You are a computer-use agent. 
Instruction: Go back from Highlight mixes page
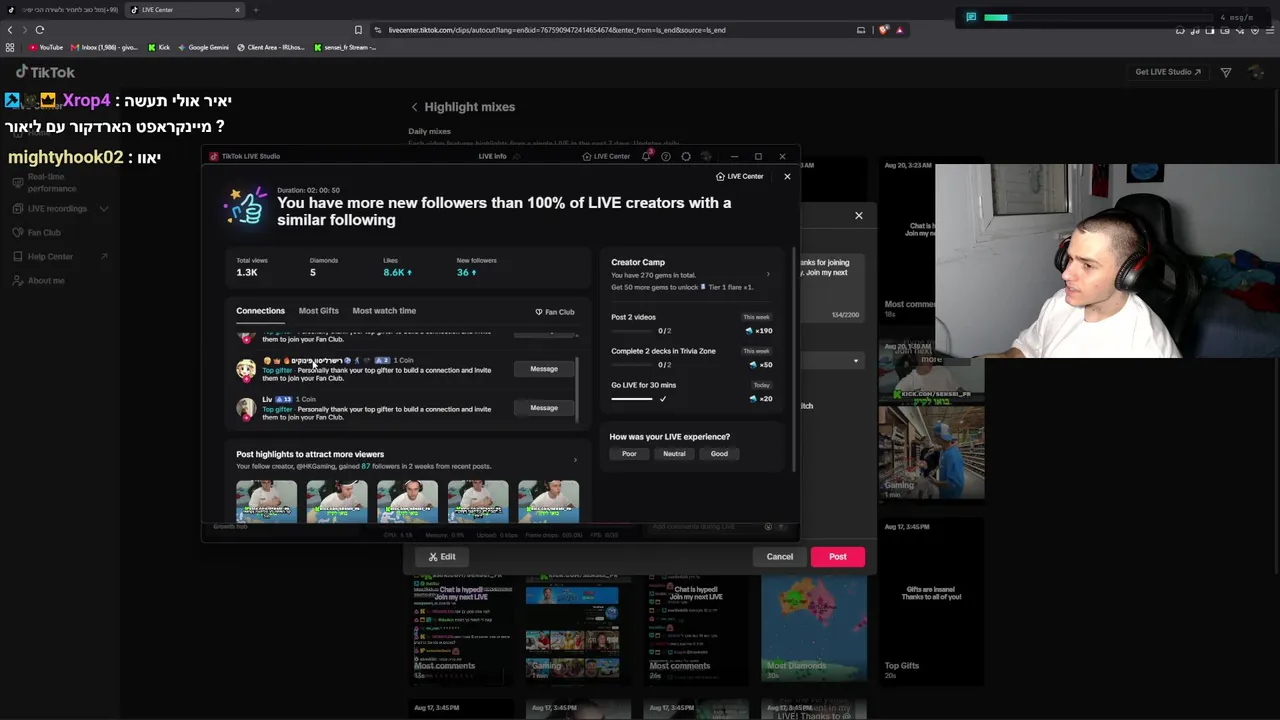pyautogui.click(x=414, y=107)
